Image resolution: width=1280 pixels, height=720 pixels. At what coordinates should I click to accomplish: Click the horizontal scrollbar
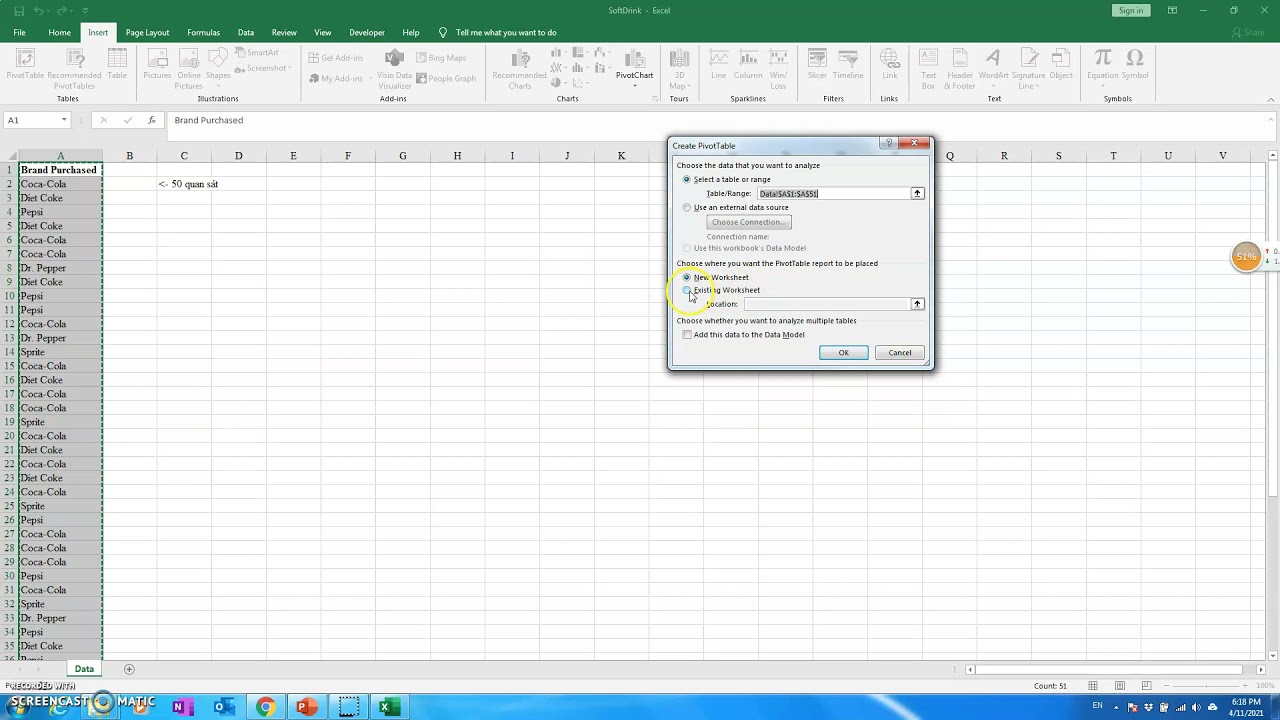(1110, 669)
